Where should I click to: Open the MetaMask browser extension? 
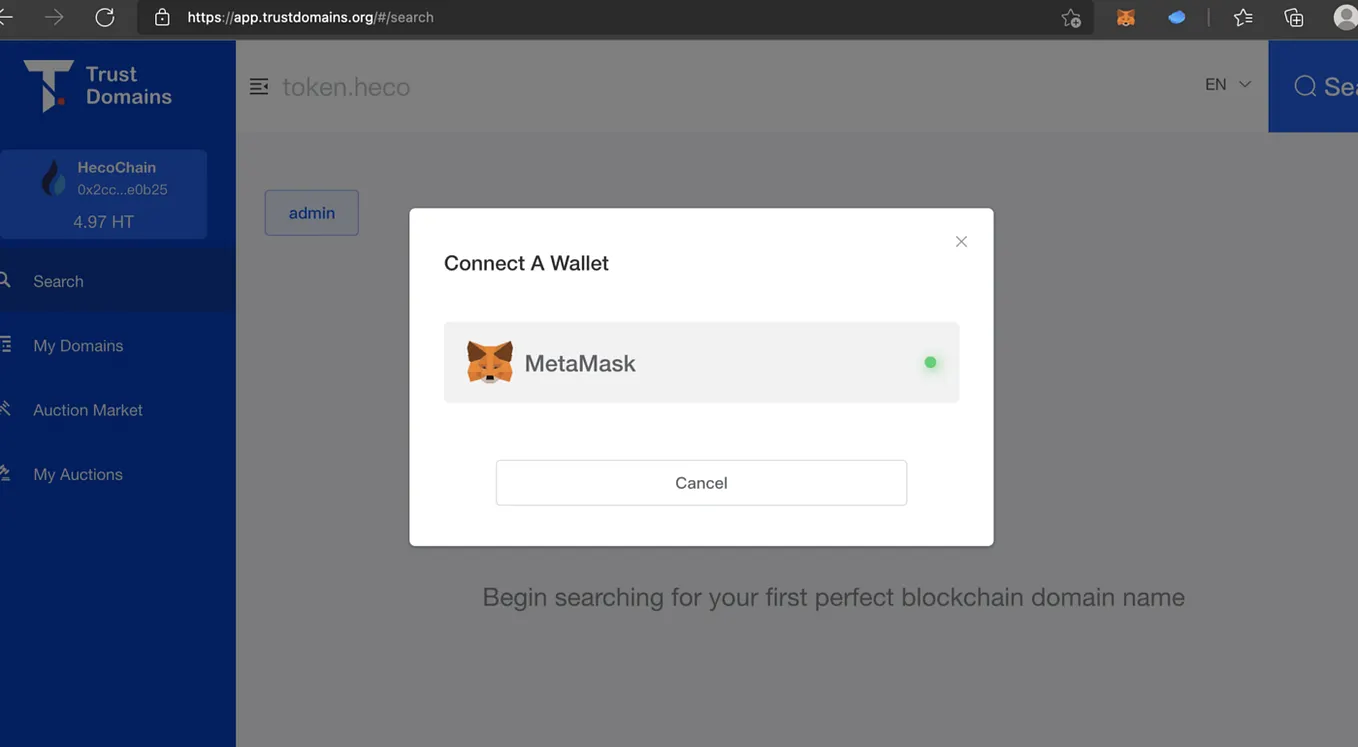click(1125, 16)
